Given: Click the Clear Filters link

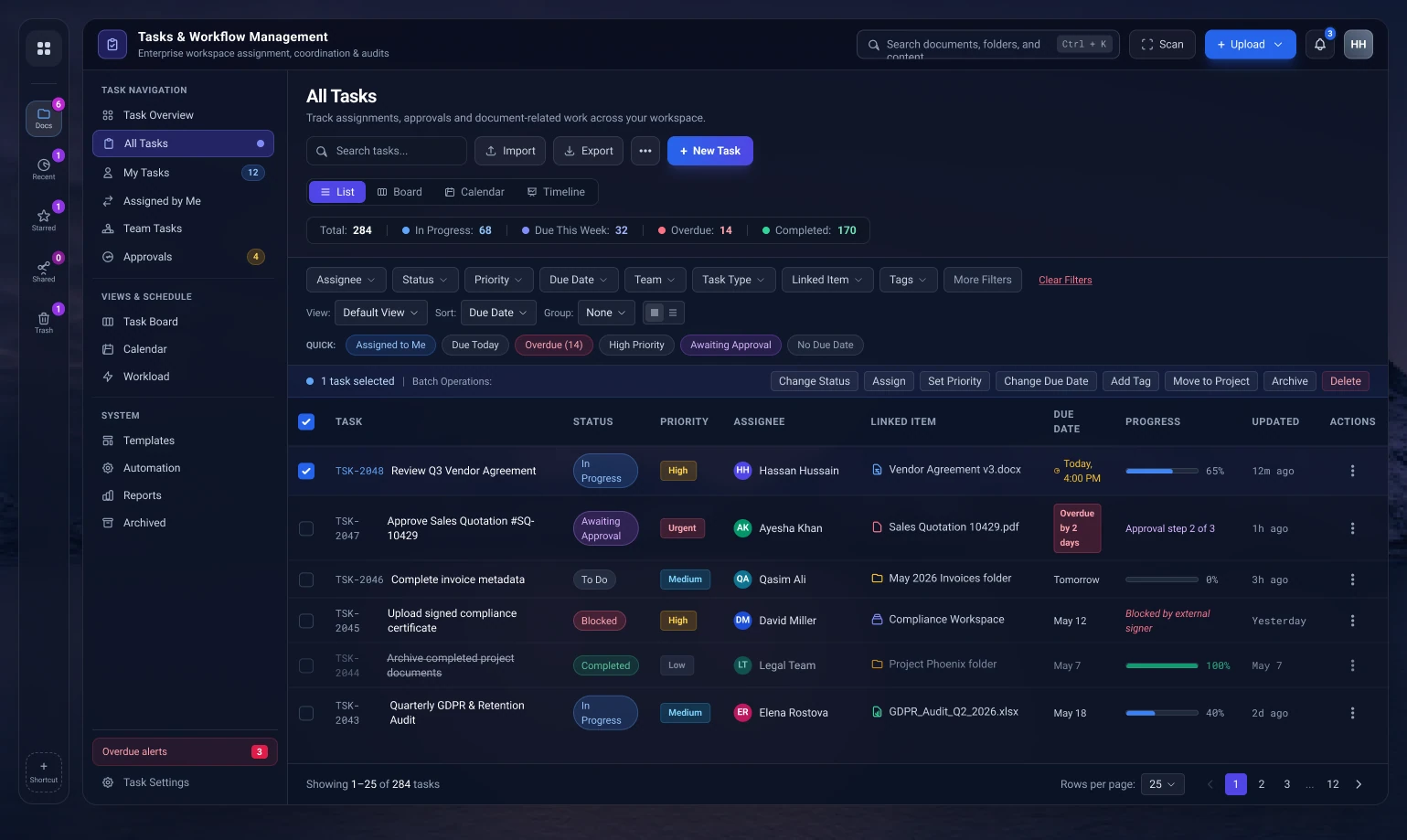Looking at the screenshot, I should tap(1065, 280).
